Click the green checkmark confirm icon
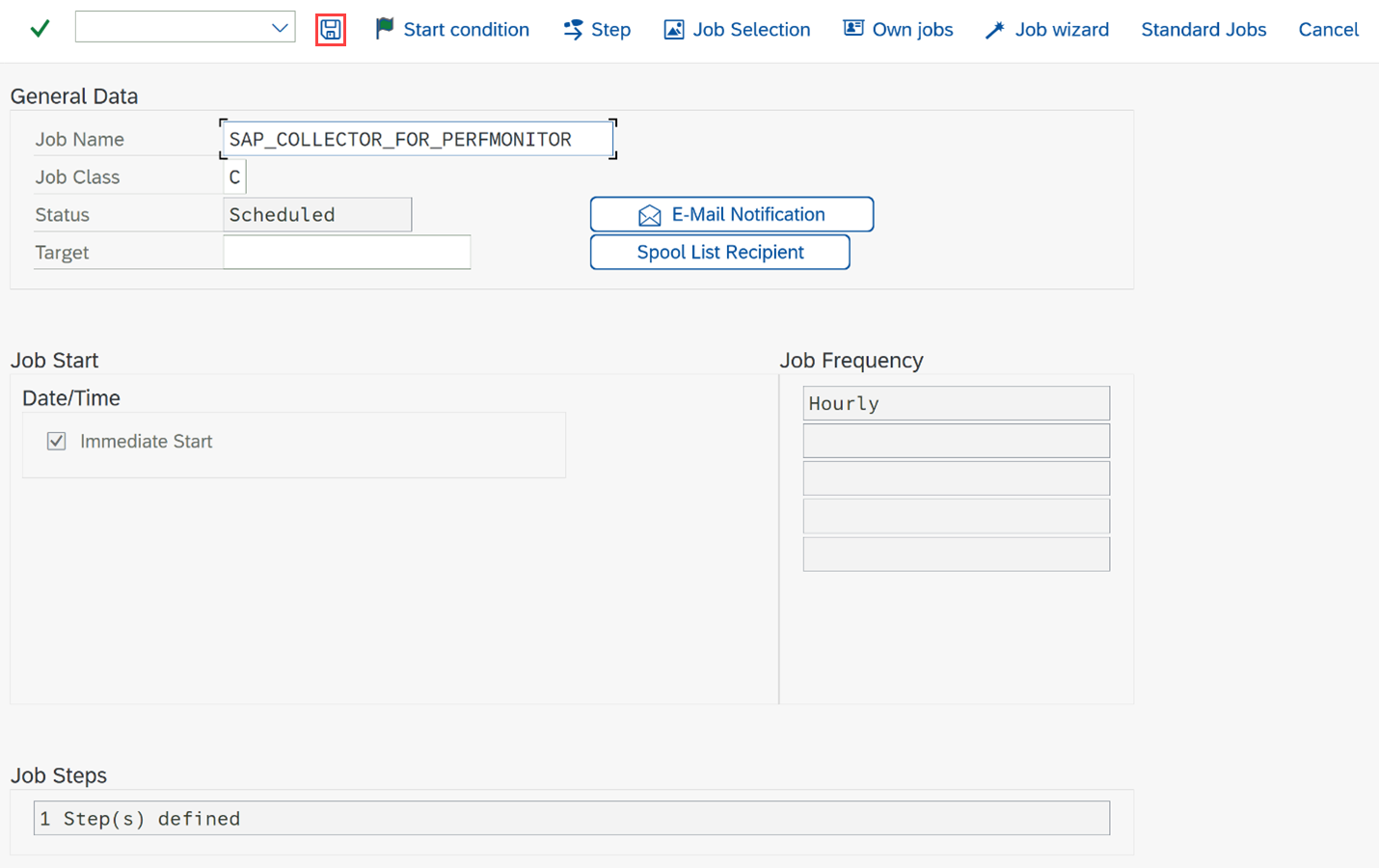 40,29
